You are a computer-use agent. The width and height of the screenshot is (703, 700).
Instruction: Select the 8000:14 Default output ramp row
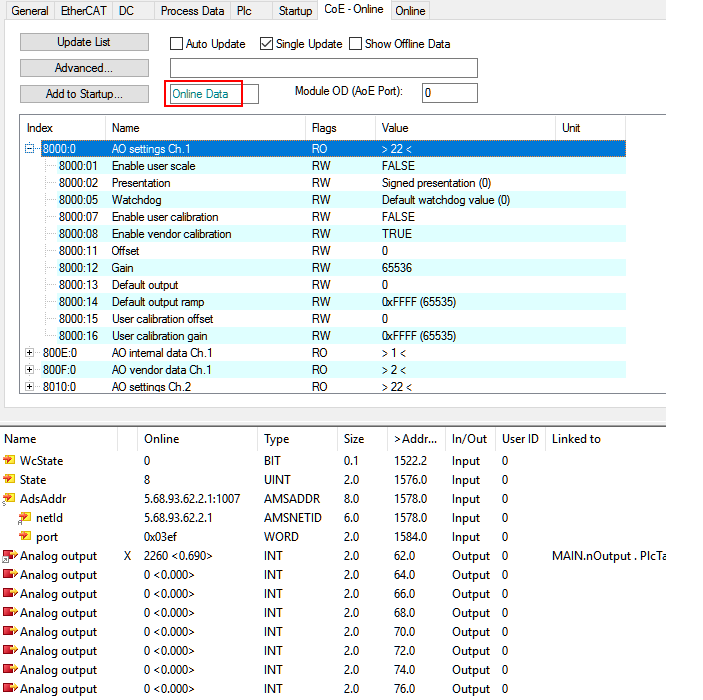pyautogui.click(x=342, y=302)
